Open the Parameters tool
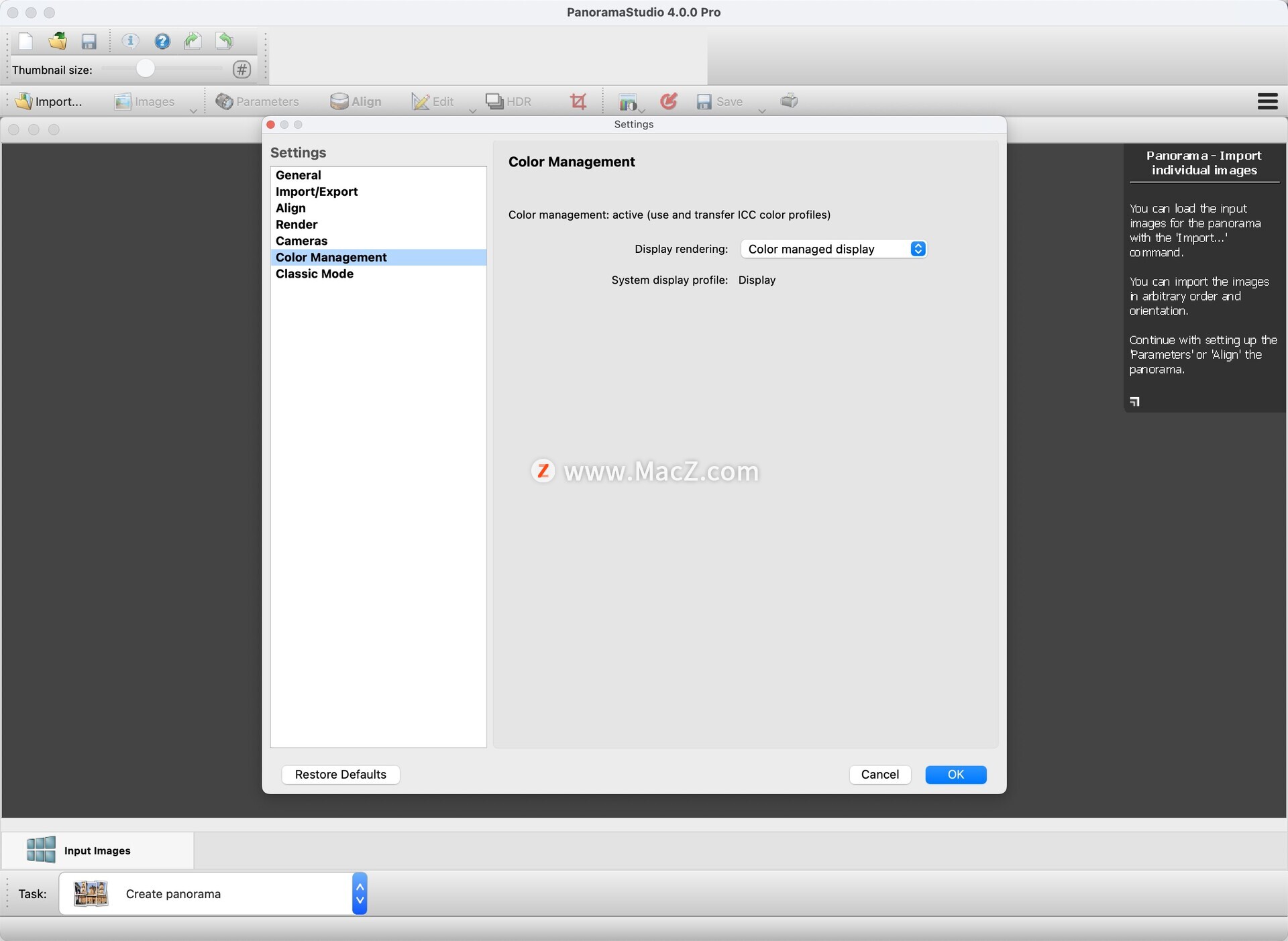1288x941 pixels. [257, 101]
